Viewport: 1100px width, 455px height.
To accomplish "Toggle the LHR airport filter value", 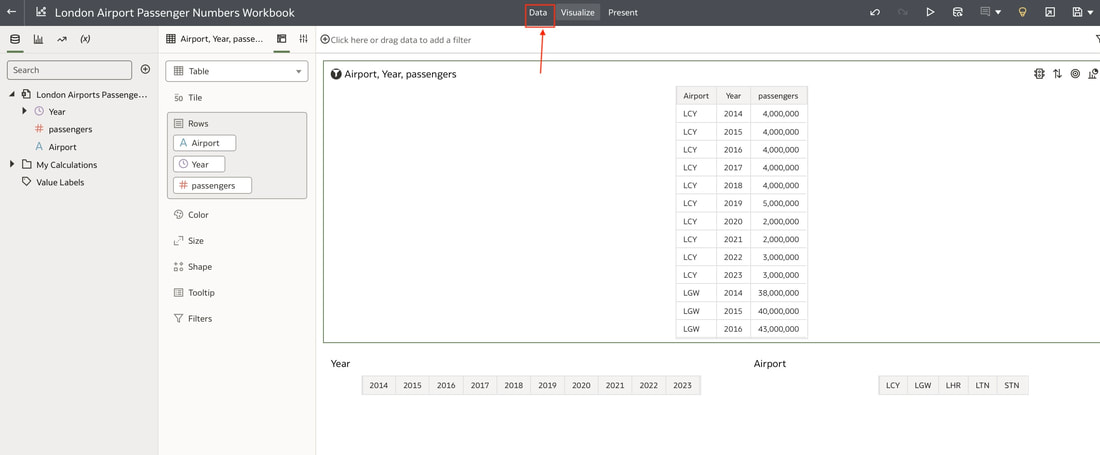I will click(x=953, y=386).
